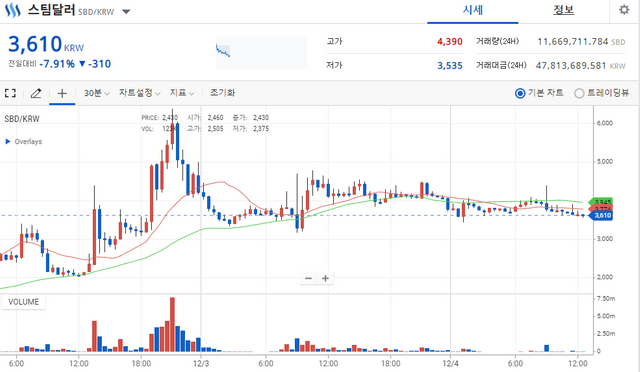Click the 초기화 reset button

[222, 93]
